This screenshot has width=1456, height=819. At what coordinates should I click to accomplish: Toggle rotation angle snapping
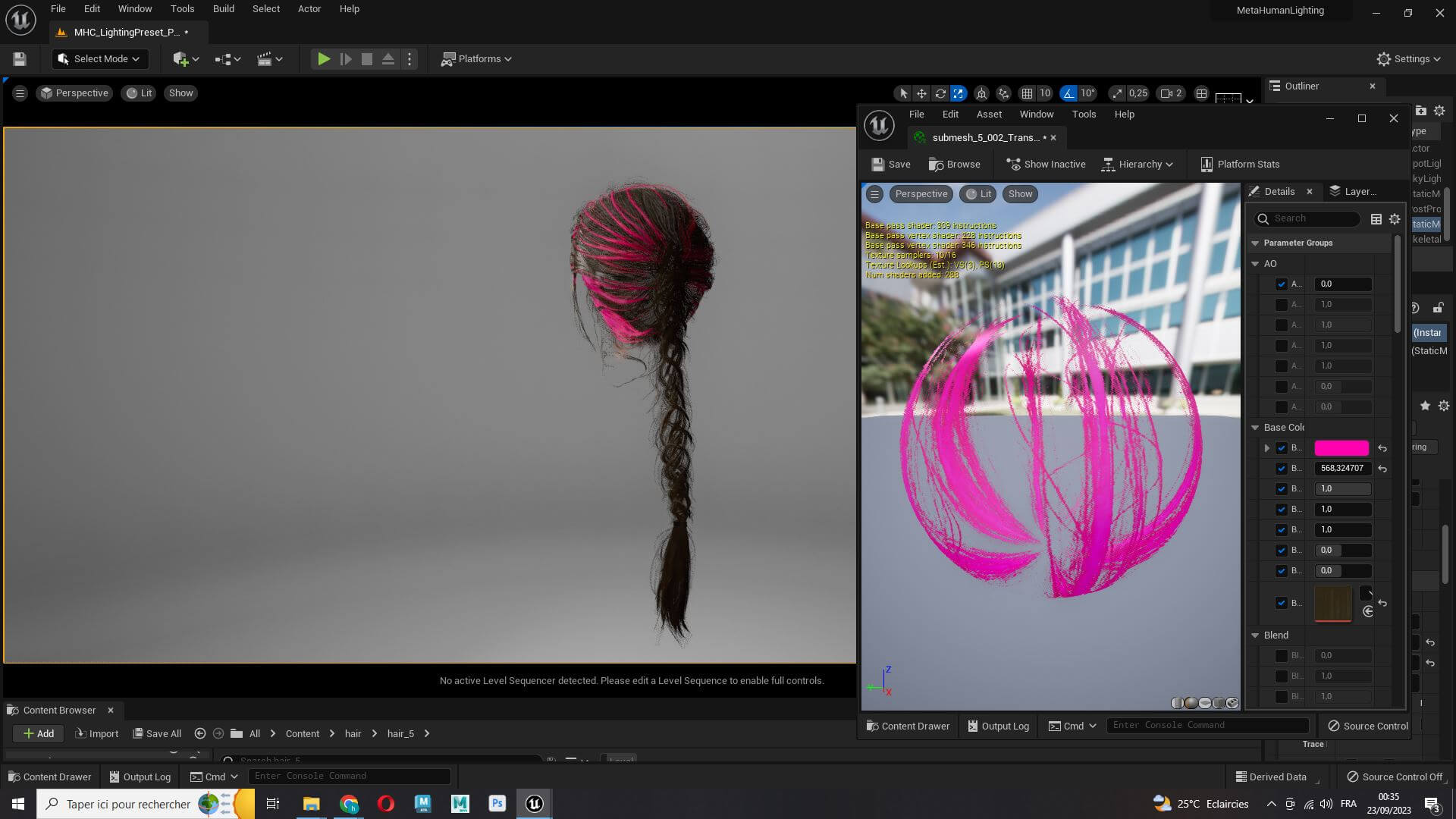tap(1068, 93)
